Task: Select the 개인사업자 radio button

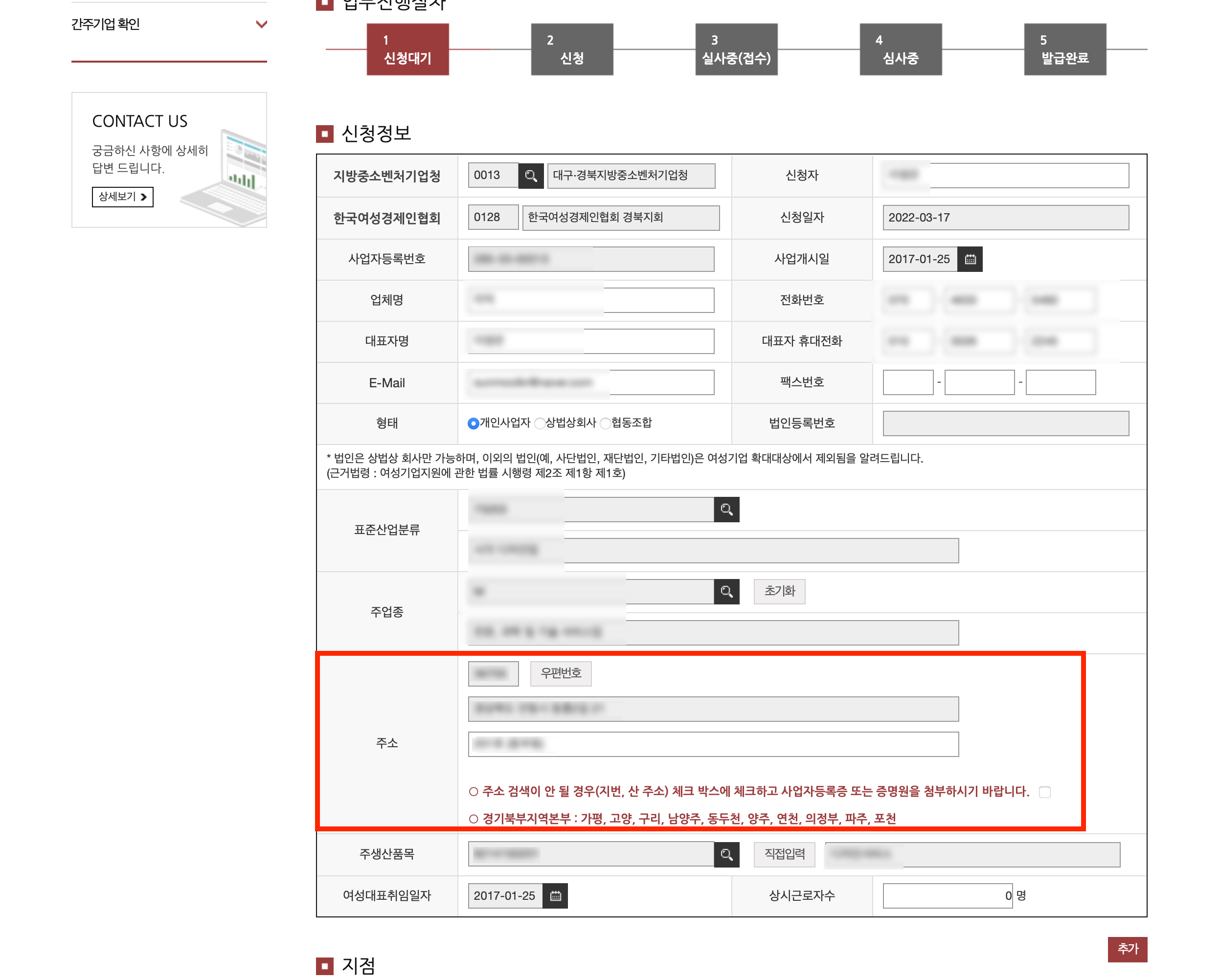Action: [x=473, y=423]
